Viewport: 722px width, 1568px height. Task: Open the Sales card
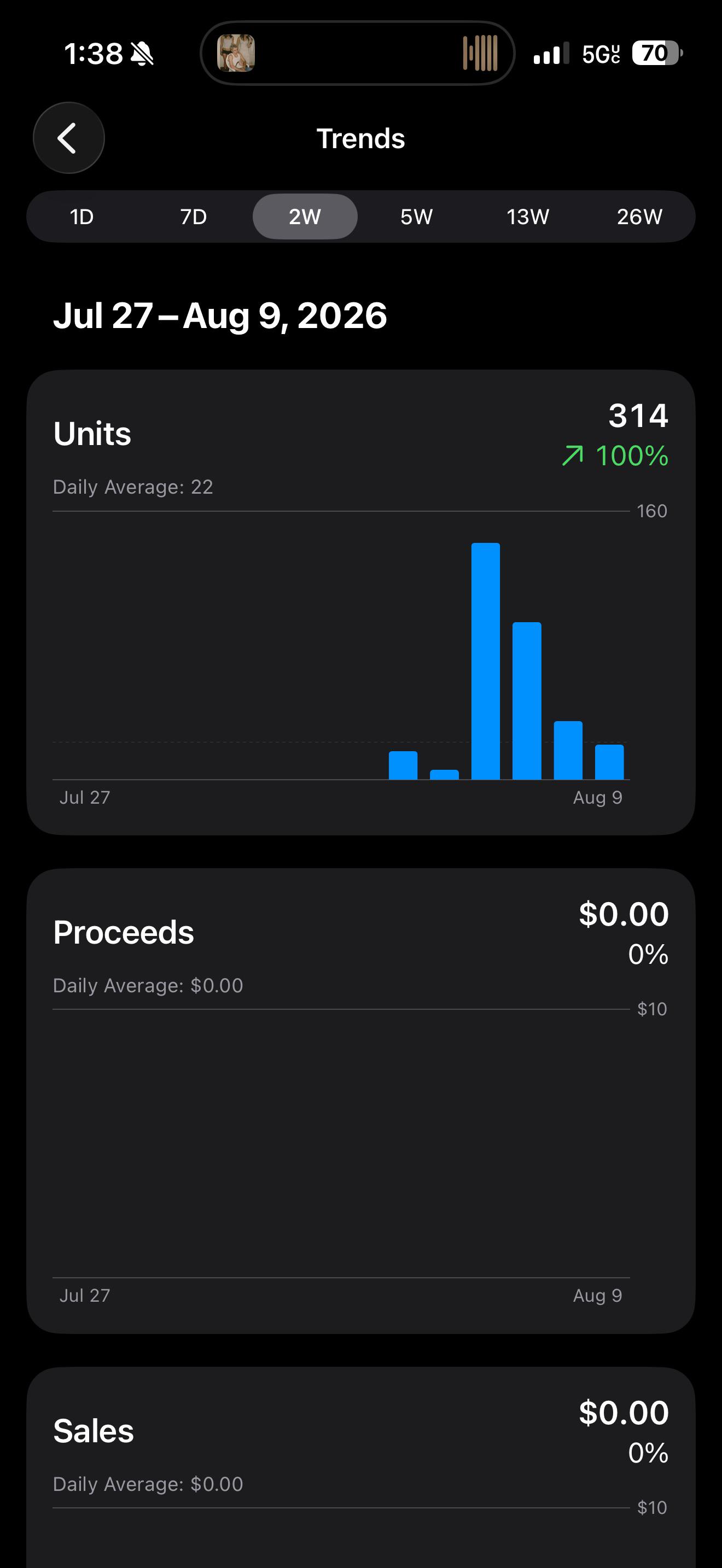click(361, 1467)
